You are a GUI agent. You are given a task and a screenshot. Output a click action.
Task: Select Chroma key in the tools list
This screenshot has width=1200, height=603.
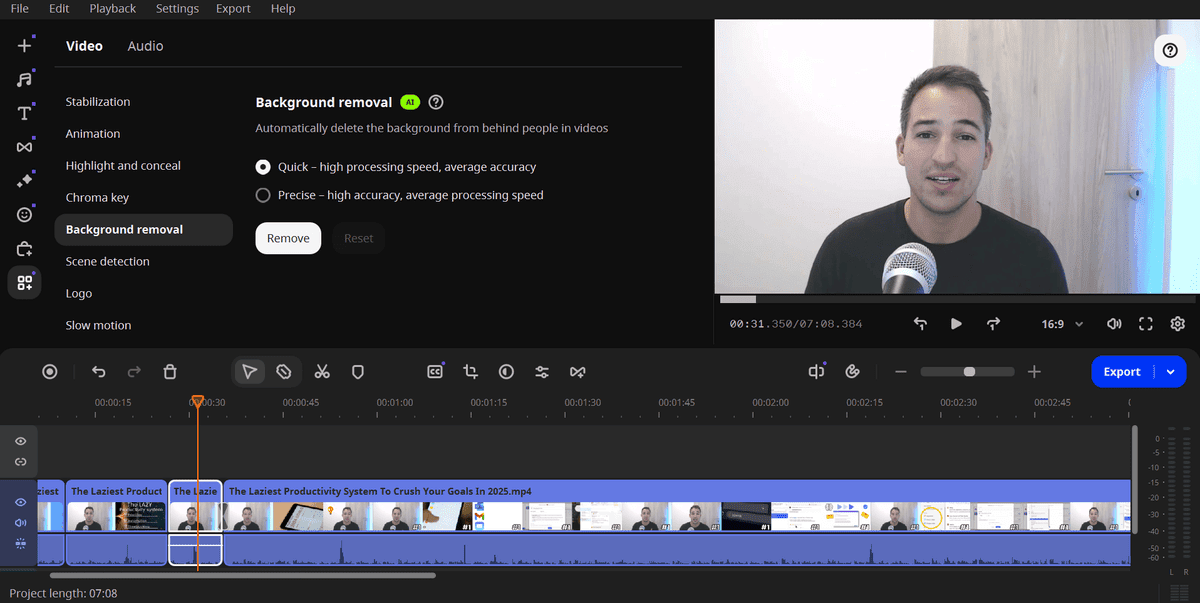point(97,198)
